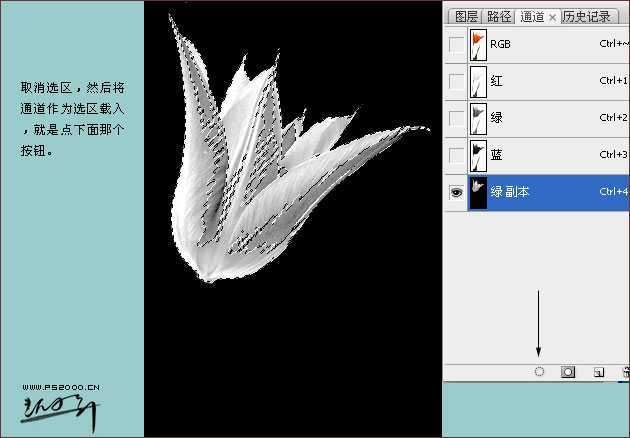The height and width of the screenshot is (438, 630).
Task: Click the Ctrl+3 shortcut label
Action: pyautogui.click(x=614, y=155)
